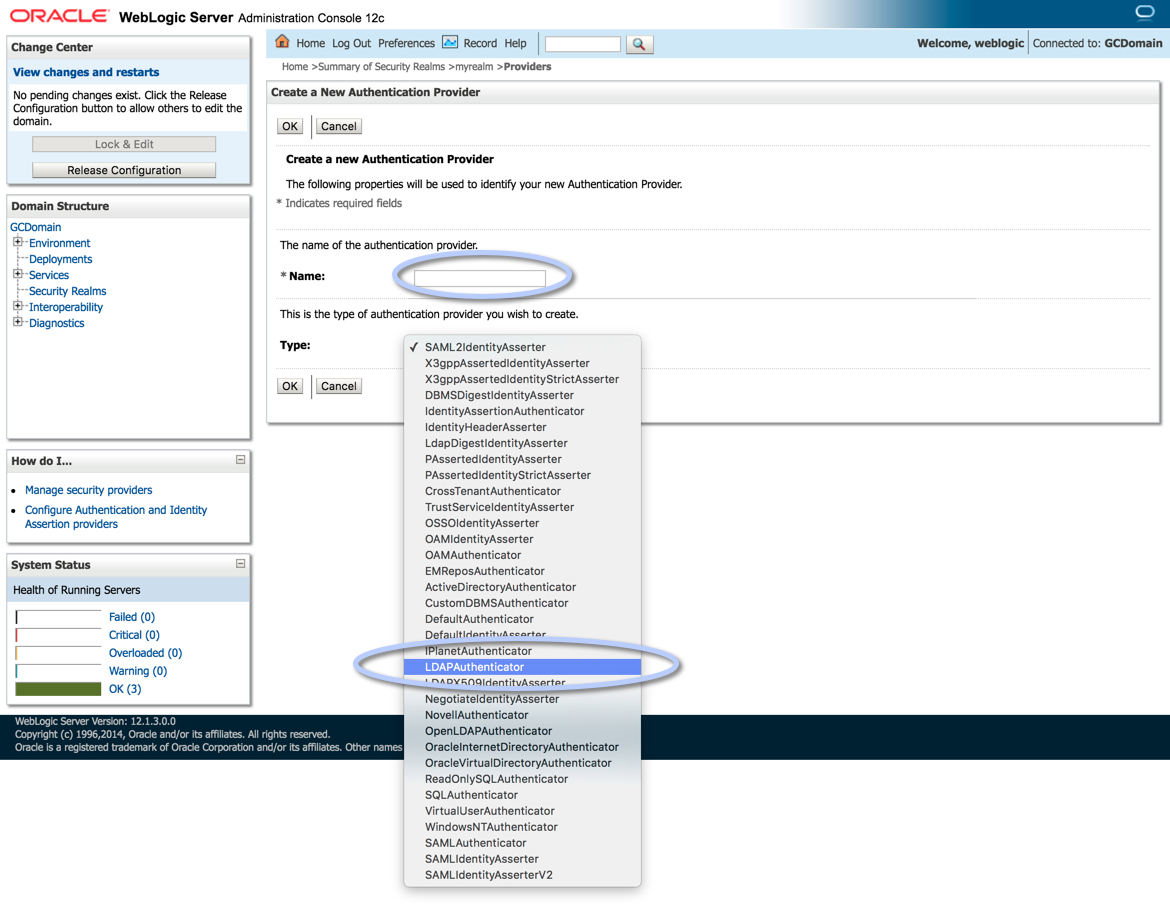Click the Record chart icon
Screen dimensions: 1170x919
(x=450, y=43)
